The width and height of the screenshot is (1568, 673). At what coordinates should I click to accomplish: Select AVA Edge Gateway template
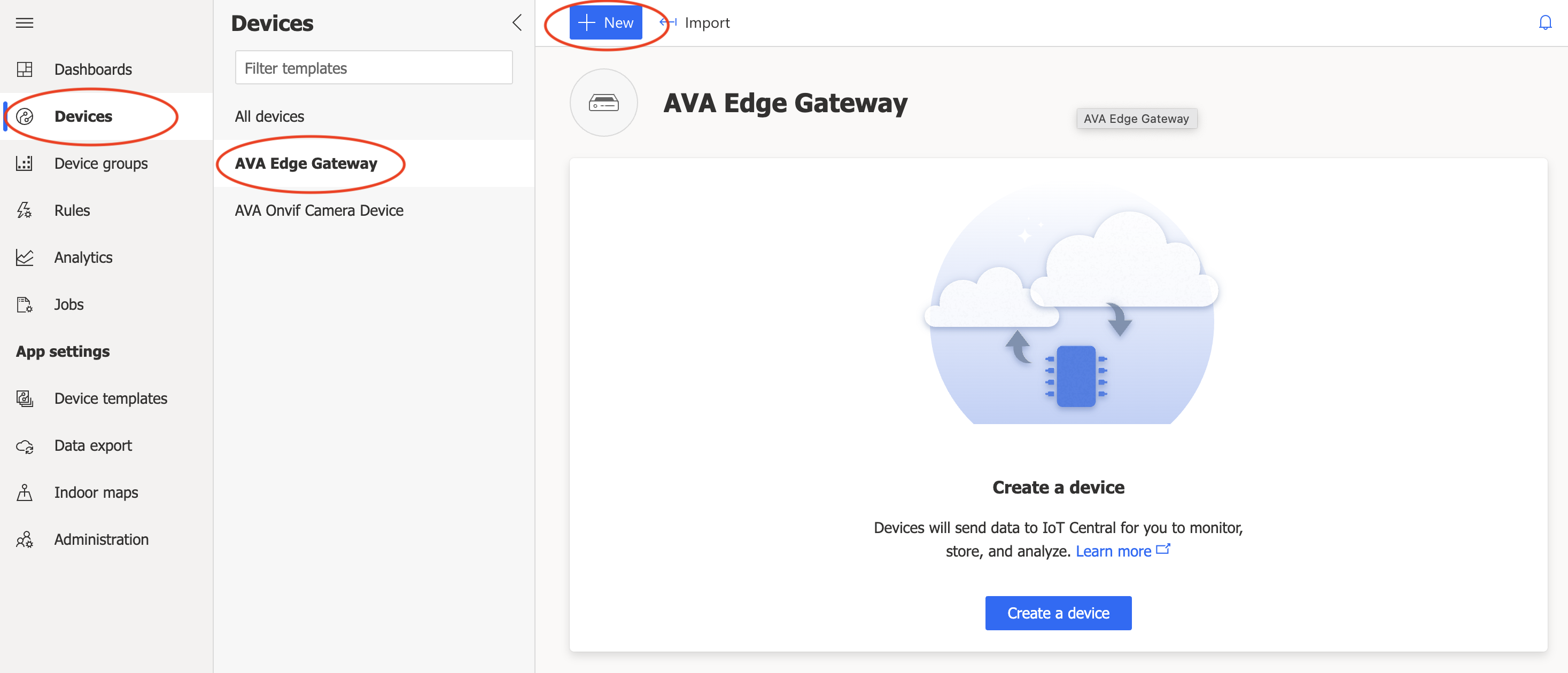[306, 162]
